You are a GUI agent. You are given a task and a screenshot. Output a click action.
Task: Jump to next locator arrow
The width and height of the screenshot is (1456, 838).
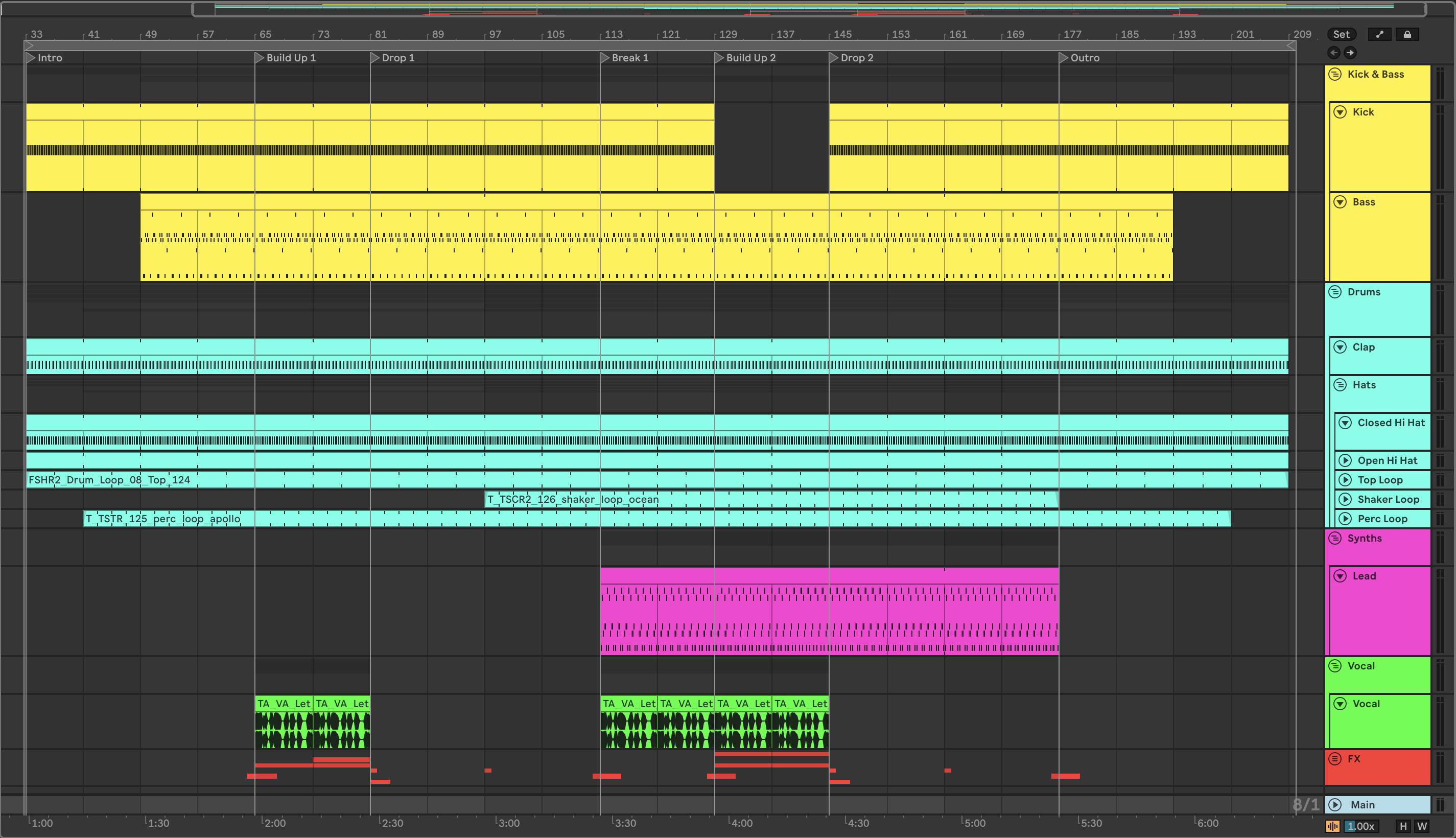[1350, 53]
